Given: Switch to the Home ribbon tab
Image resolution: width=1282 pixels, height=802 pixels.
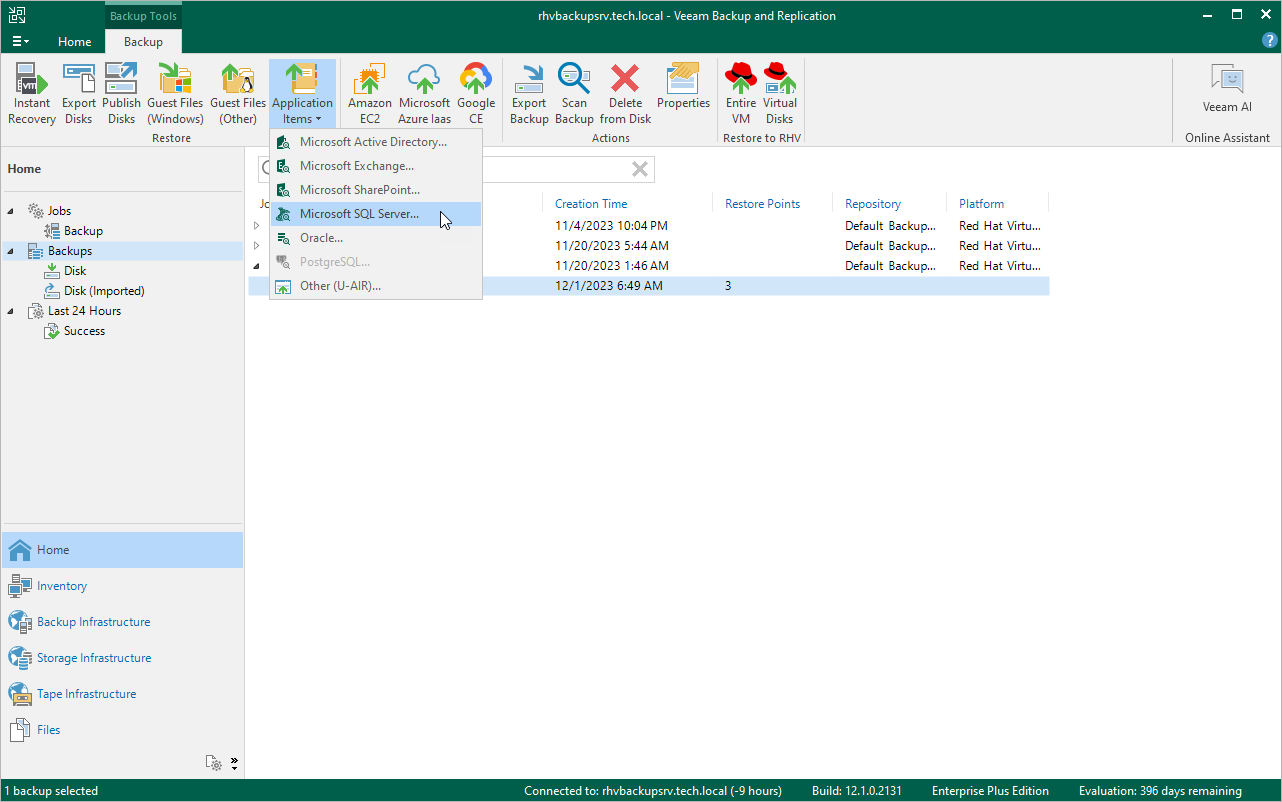Looking at the screenshot, I should [74, 42].
